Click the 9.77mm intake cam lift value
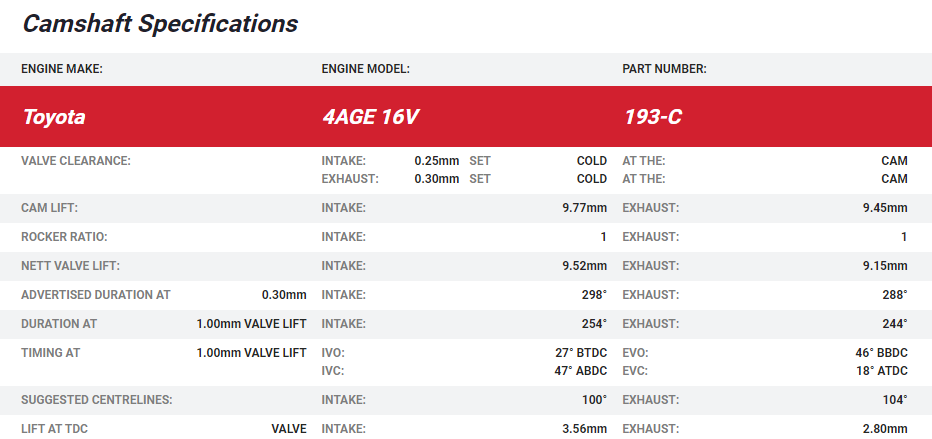Screen dimensions: 932x439 (x=584, y=208)
